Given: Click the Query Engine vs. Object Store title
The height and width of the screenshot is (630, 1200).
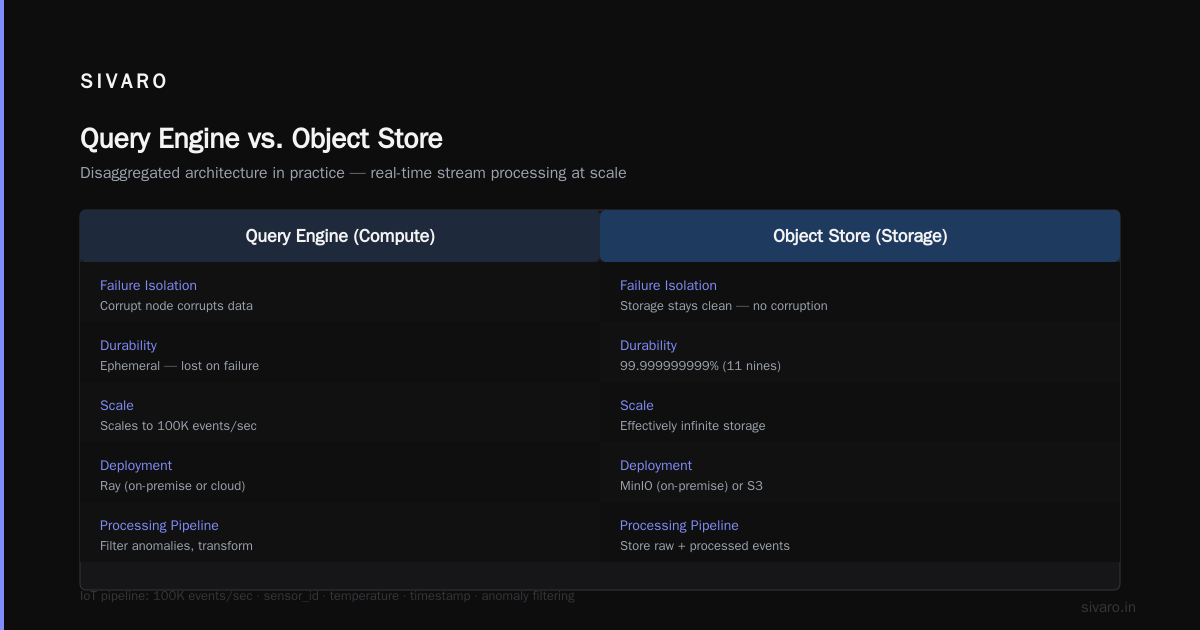Looking at the screenshot, I should point(261,138).
